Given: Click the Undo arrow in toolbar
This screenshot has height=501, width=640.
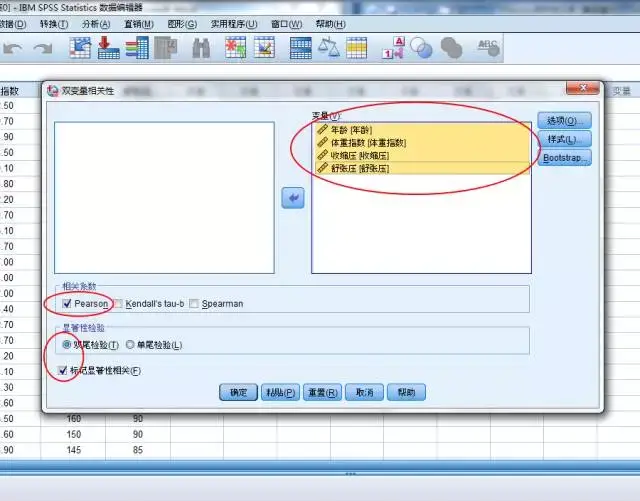Looking at the screenshot, I should pos(12,49).
